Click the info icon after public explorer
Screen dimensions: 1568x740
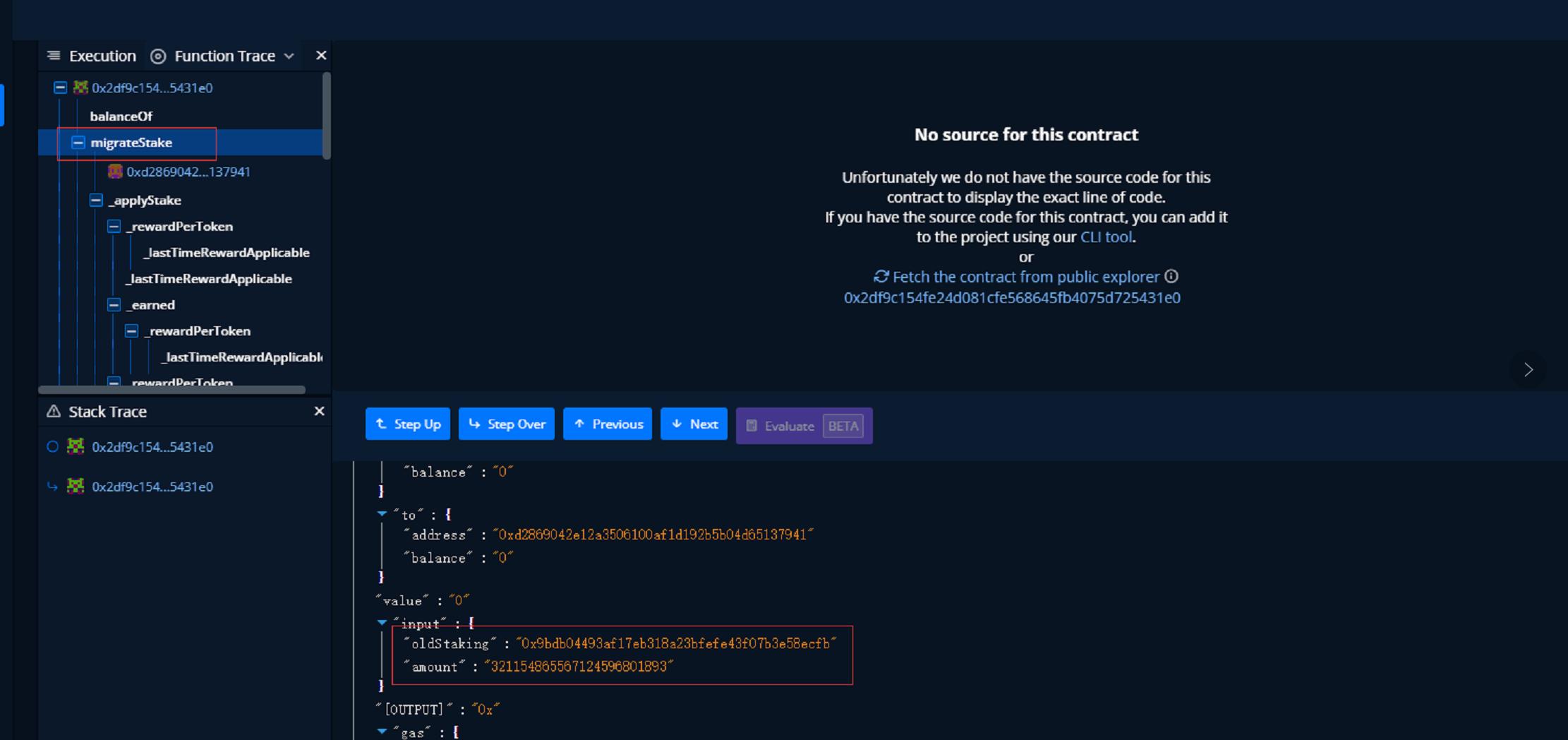coord(1171,276)
